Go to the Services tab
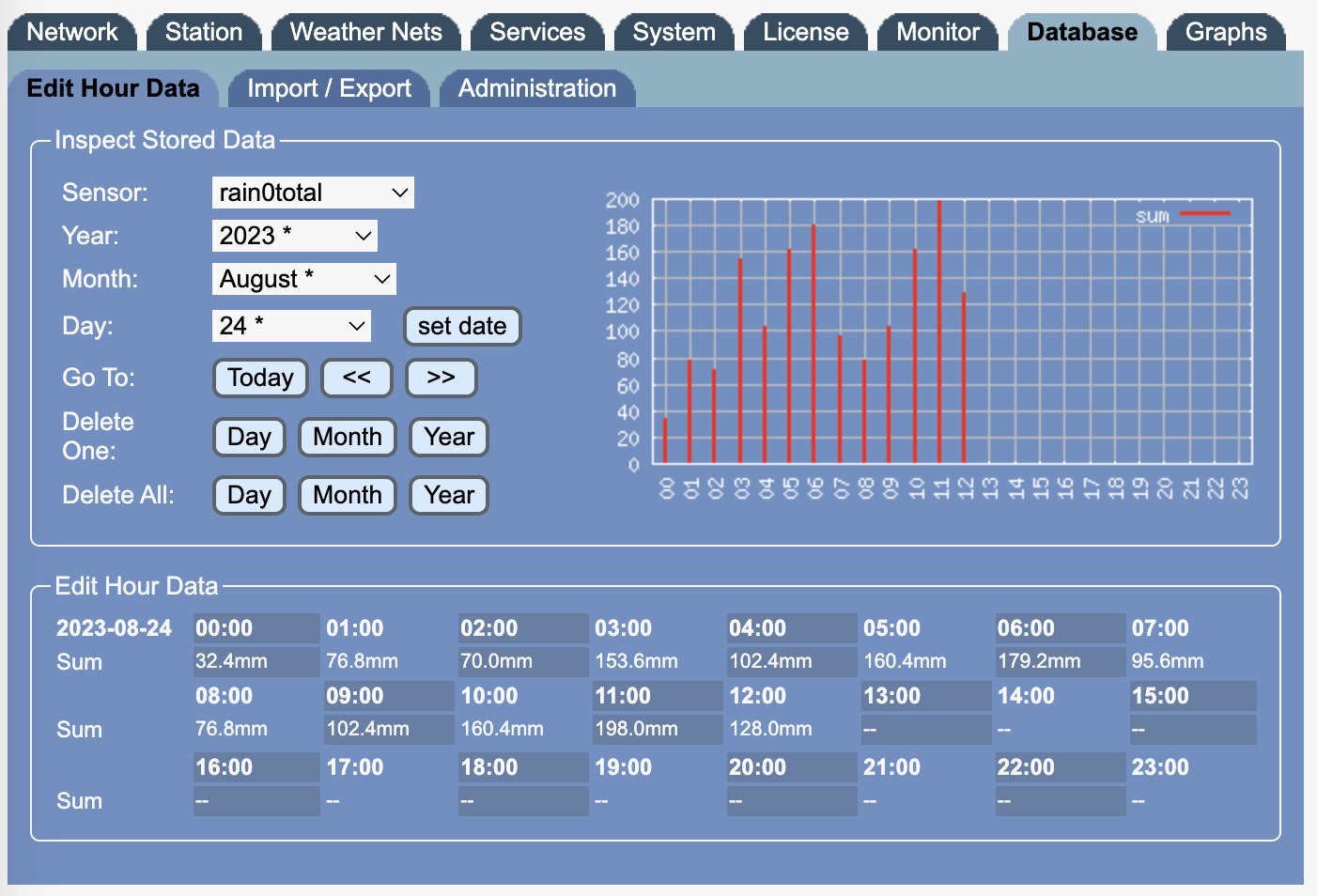The width and height of the screenshot is (1317, 896). [x=537, y=32]
